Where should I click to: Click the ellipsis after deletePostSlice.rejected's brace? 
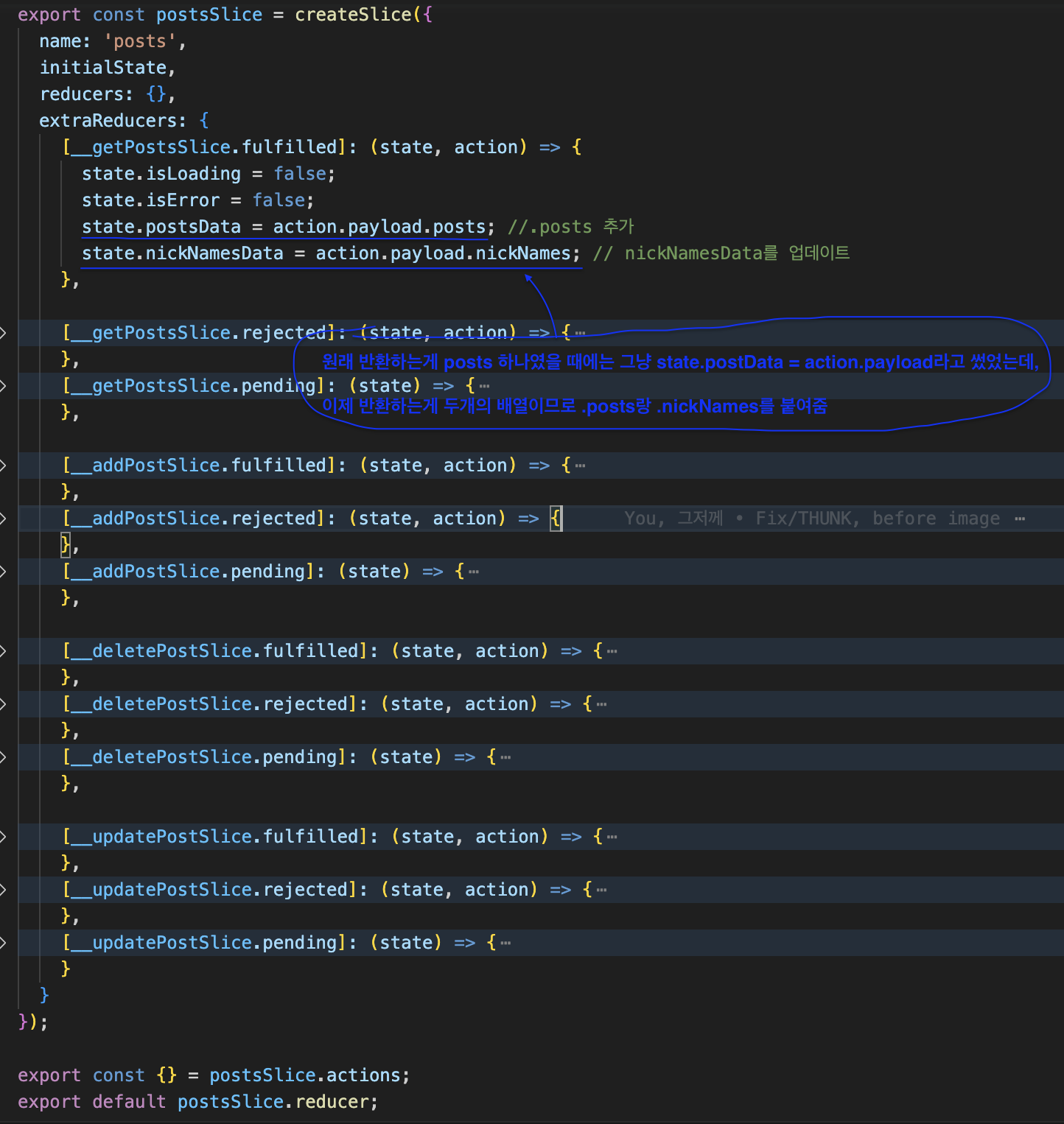click(x=602, y=705)
